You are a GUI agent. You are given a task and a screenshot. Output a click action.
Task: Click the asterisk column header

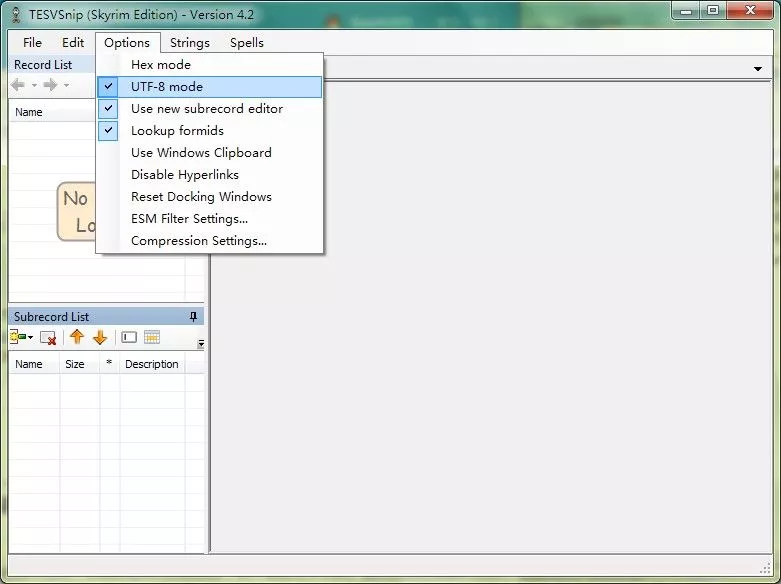(110, 364)
